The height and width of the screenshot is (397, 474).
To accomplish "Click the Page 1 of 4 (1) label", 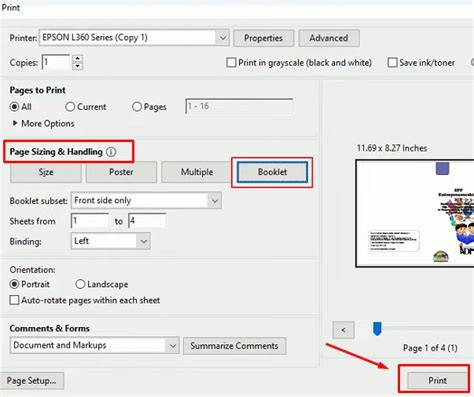I will point(430,348).
